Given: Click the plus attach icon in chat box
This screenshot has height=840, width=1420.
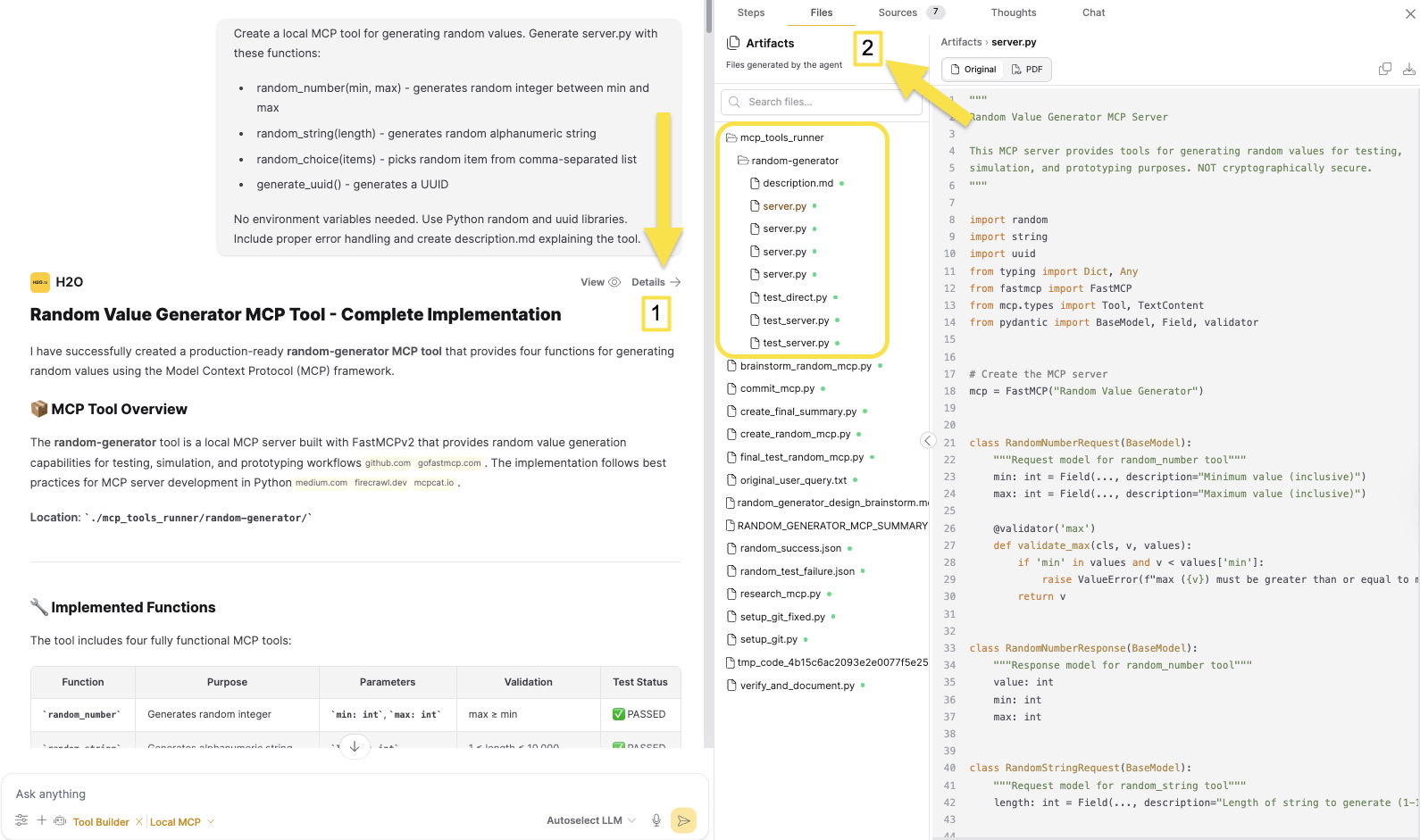Looking at the screenshot, I should 41,820.
